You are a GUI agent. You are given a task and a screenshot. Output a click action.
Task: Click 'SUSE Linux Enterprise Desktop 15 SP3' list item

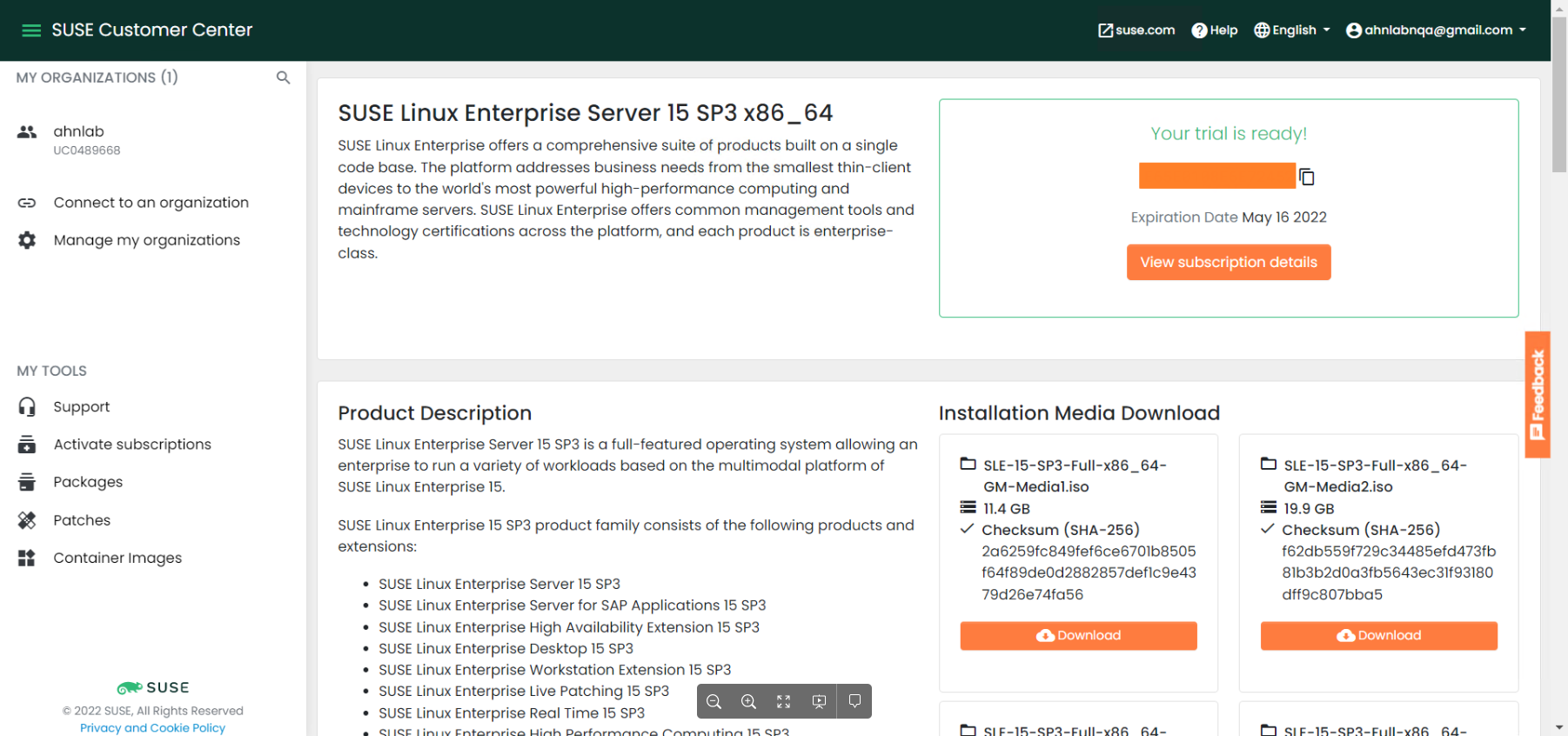click(x=506, y=649)
